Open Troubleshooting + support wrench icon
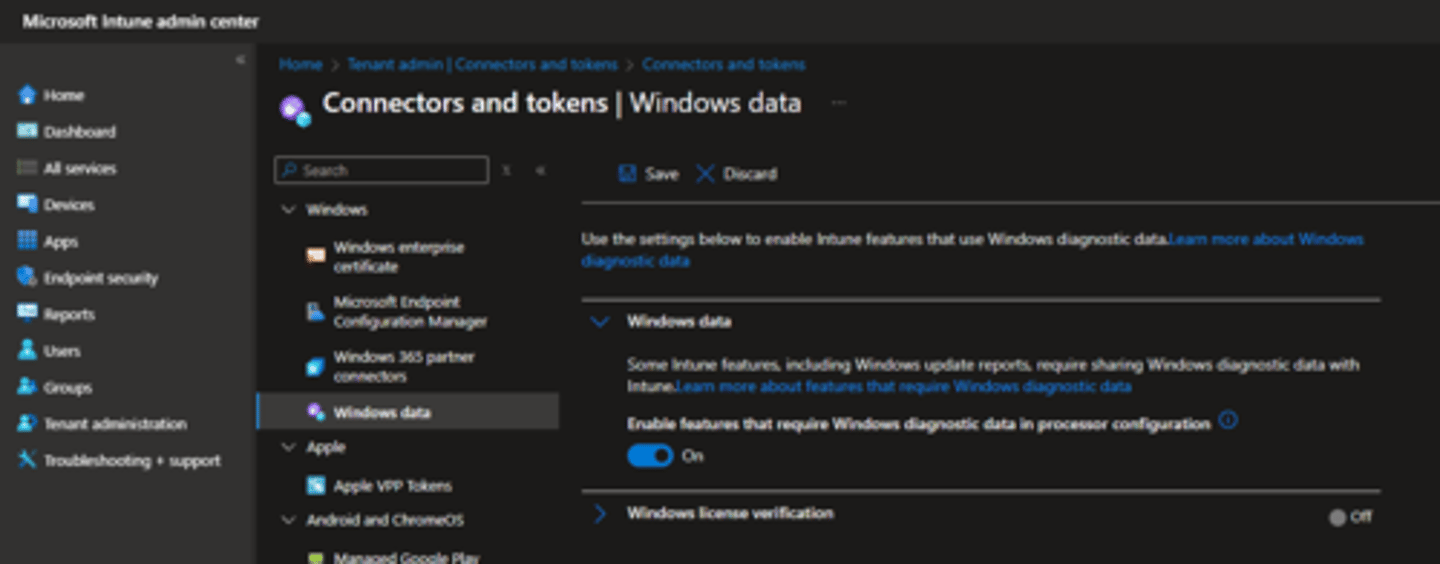 27,460
